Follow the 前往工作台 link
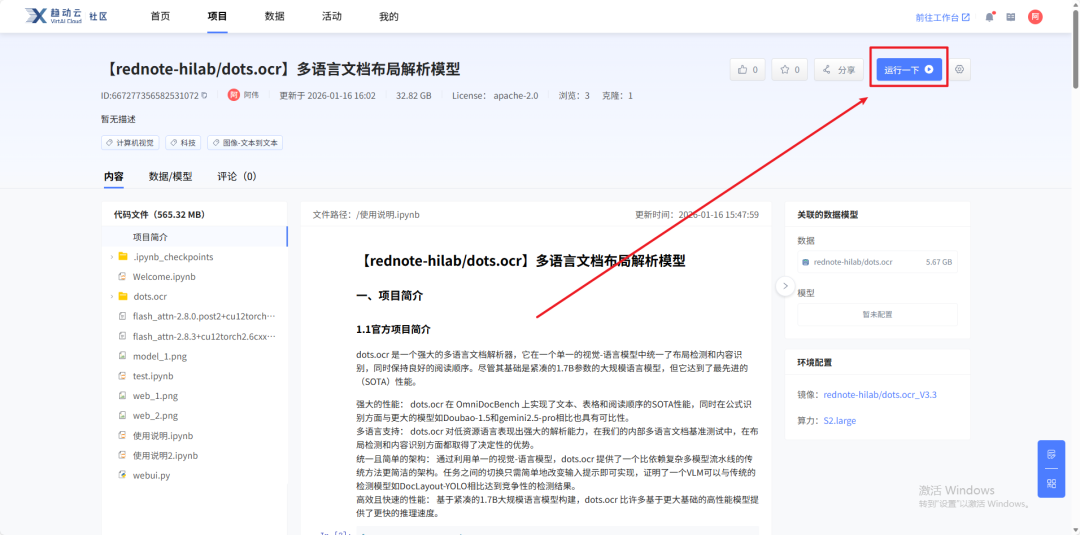1080x535 pixels. (x=942, y=17)
